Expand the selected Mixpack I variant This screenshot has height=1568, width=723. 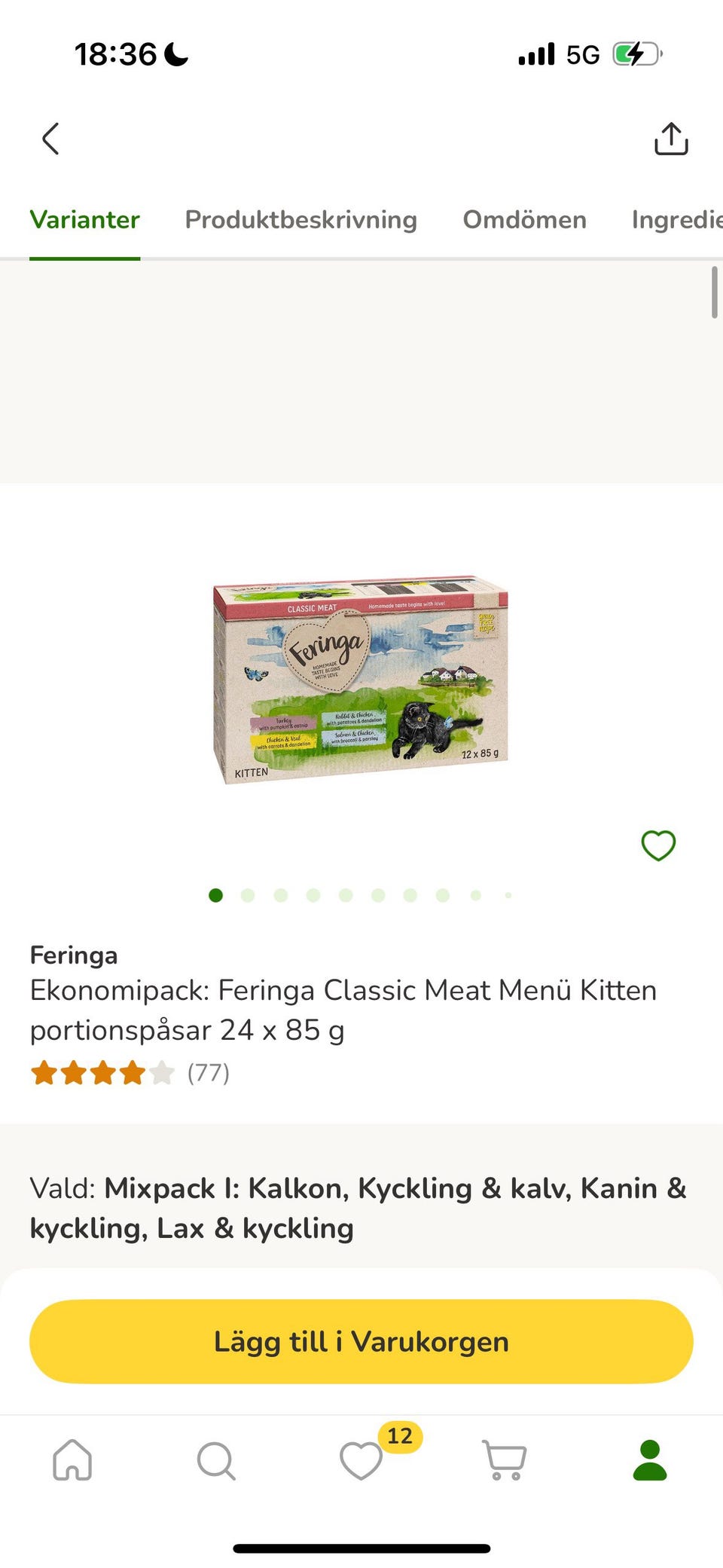click(358, 1208)
